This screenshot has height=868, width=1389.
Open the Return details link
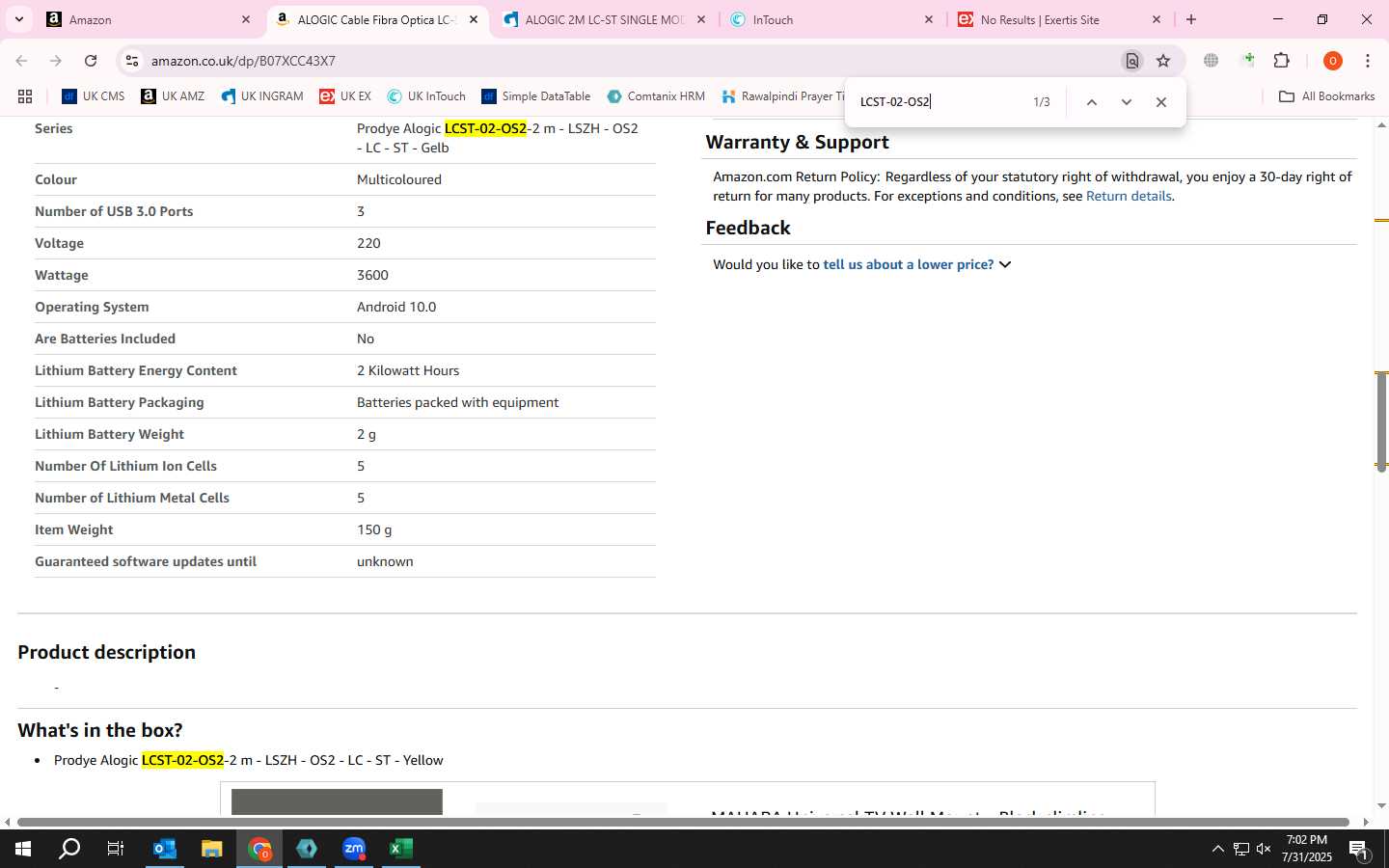[x=1129, y=196]
